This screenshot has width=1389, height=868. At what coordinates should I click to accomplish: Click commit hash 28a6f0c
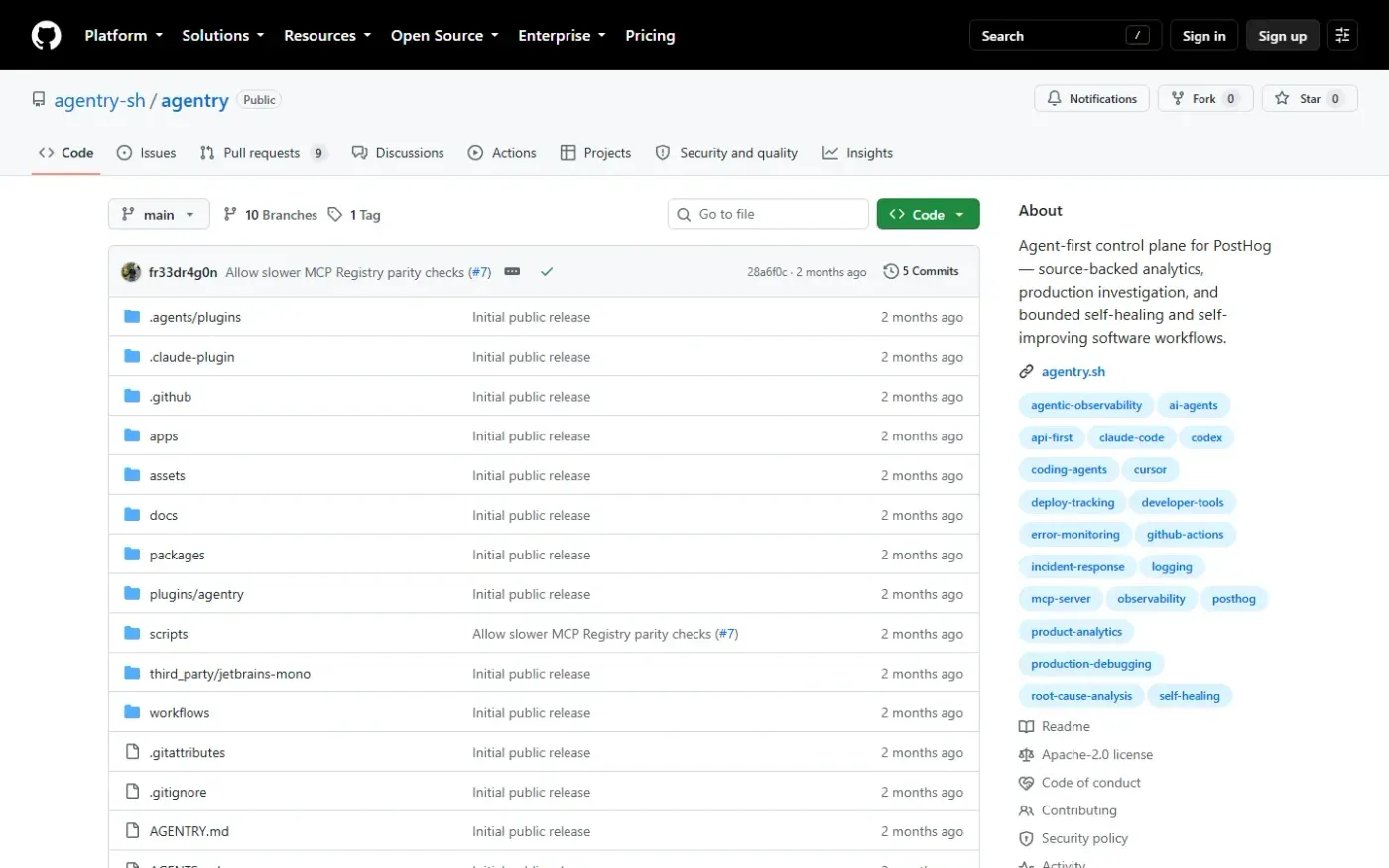point(767,272)
